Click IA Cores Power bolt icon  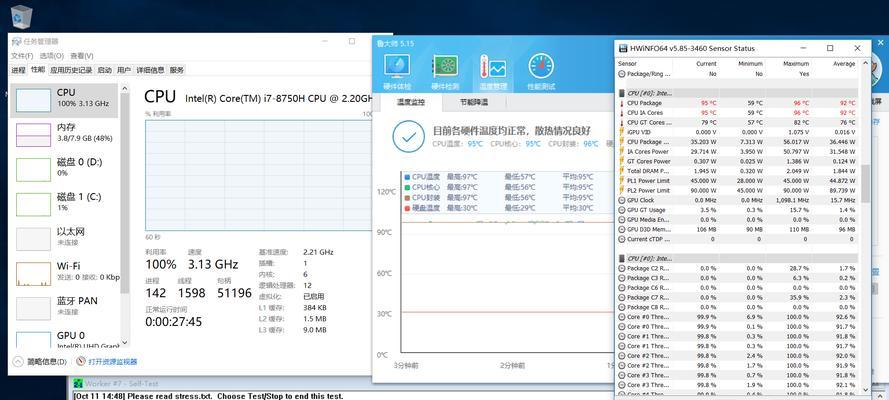(621, 152)
